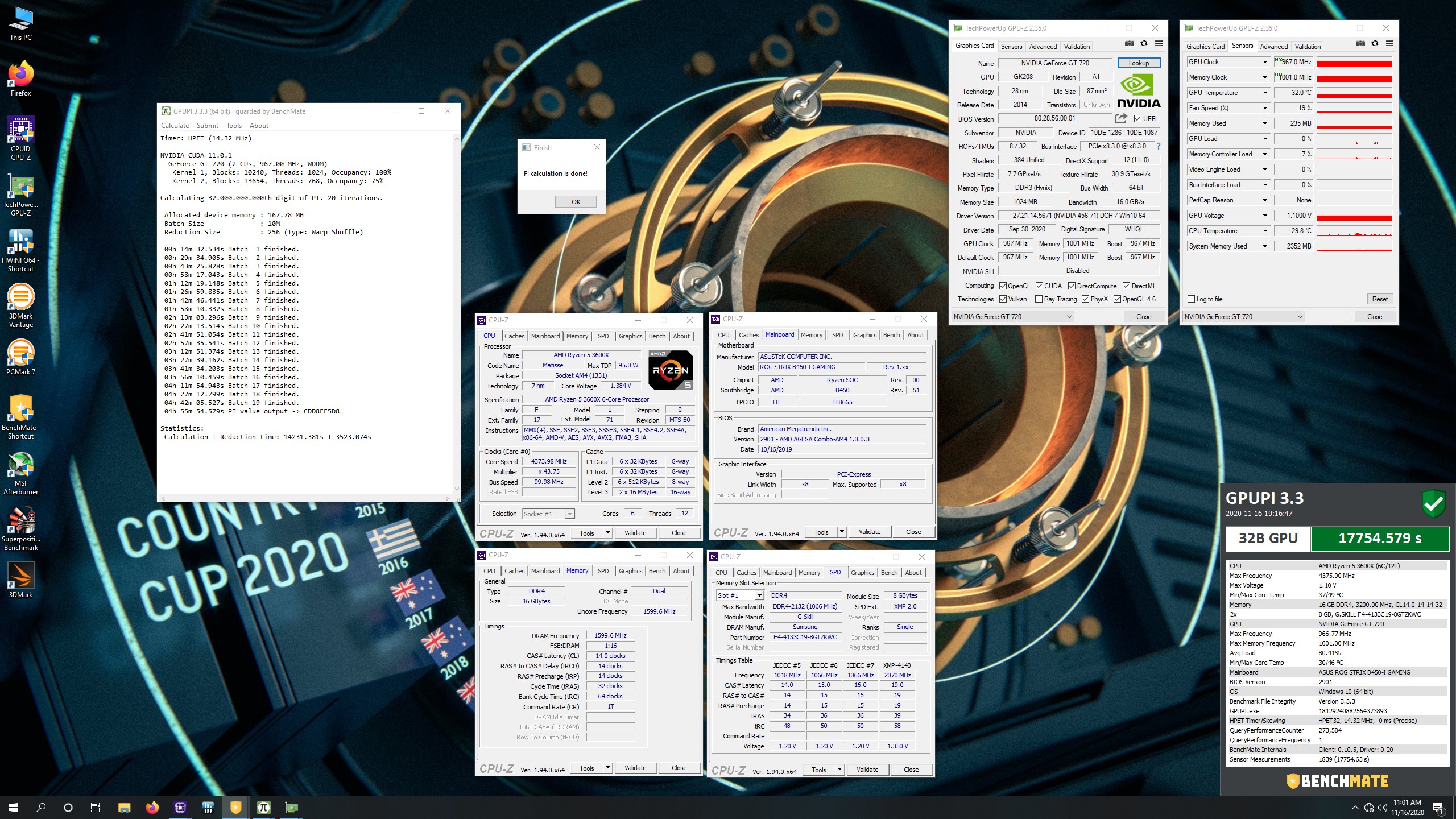The height and width of the screenshot is (819, 1456).
Task: Toggle the PhysX checkbox
Action: point(1085,299)
